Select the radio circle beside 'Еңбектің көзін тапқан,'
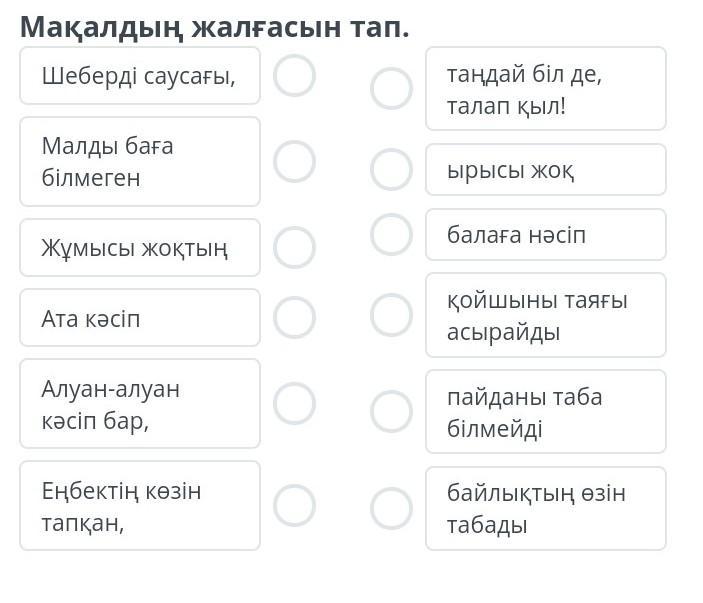 (294, 505)
